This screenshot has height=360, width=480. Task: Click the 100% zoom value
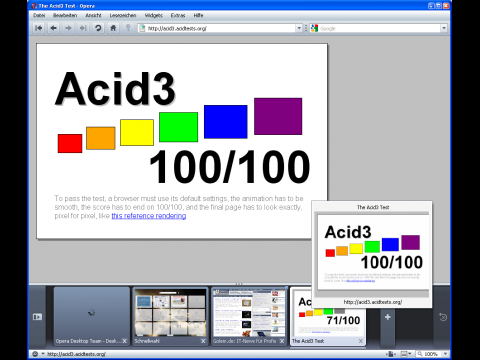(x=431, y=354)
